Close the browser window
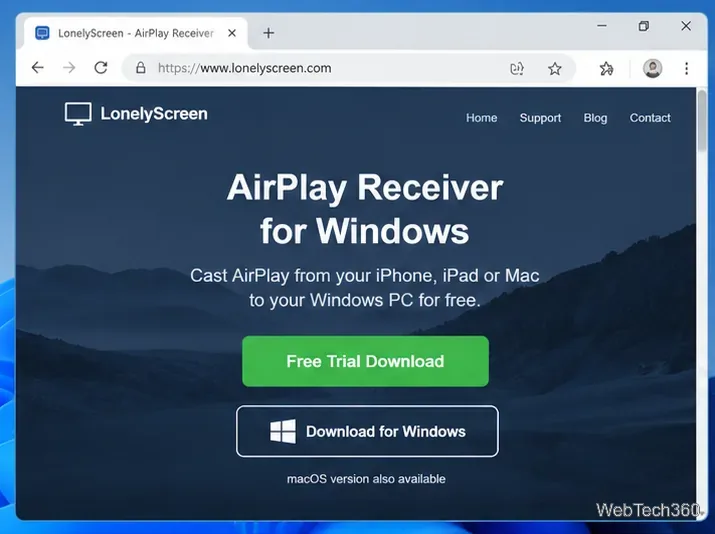715x534 pixels. click(686, 26)
